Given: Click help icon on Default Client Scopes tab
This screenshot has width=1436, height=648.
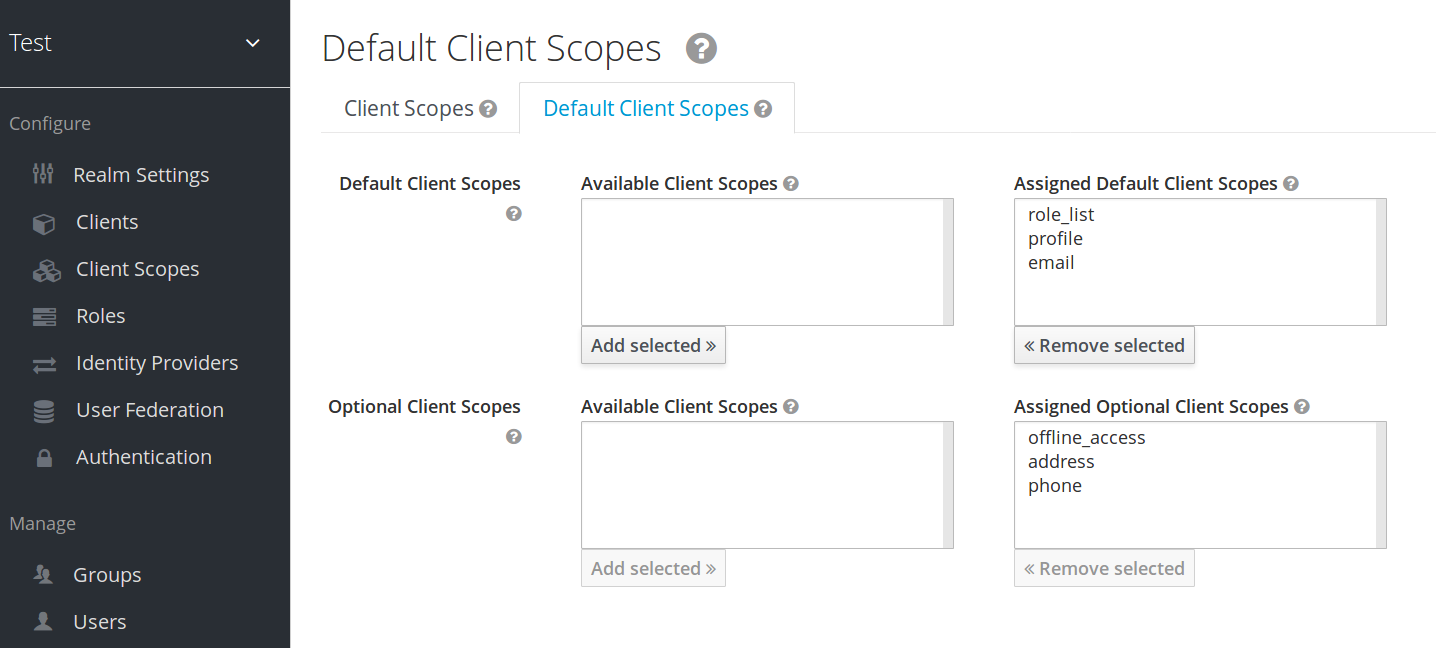Looking at the screenshot, I should click(x=763, y=109).
